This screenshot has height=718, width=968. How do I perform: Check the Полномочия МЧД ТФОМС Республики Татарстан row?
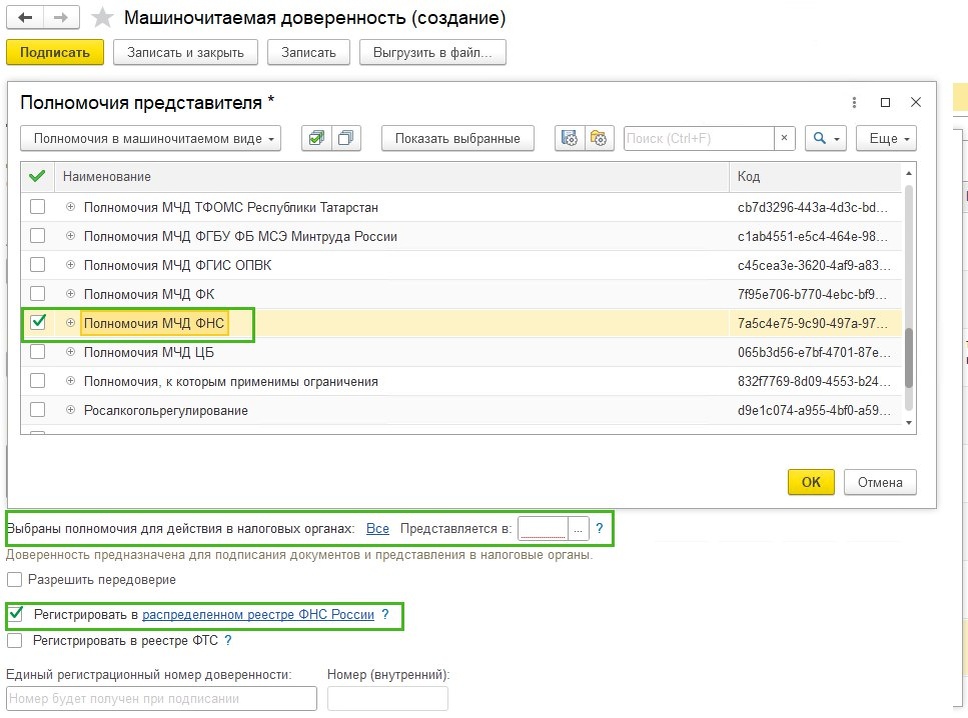click(38, 207)
